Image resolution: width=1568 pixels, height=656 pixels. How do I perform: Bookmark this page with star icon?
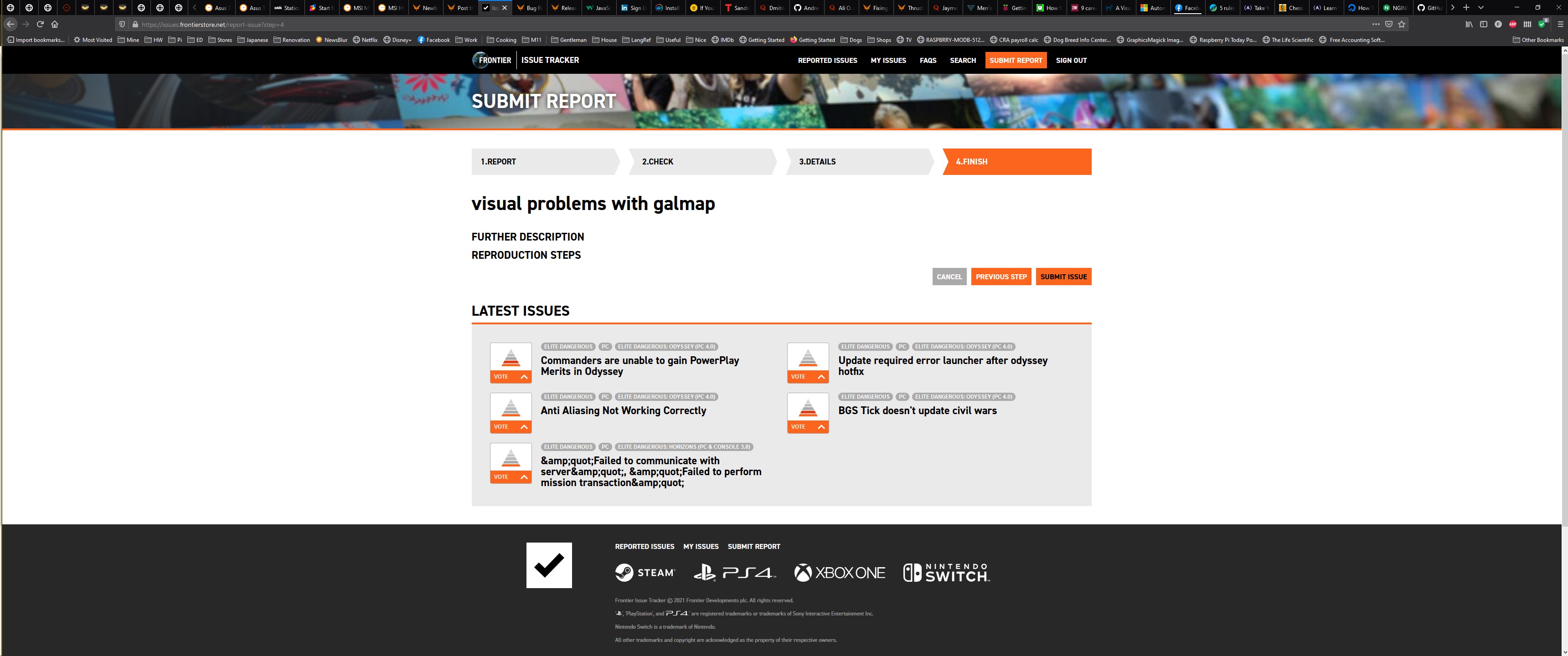[x=1402, y=24]
